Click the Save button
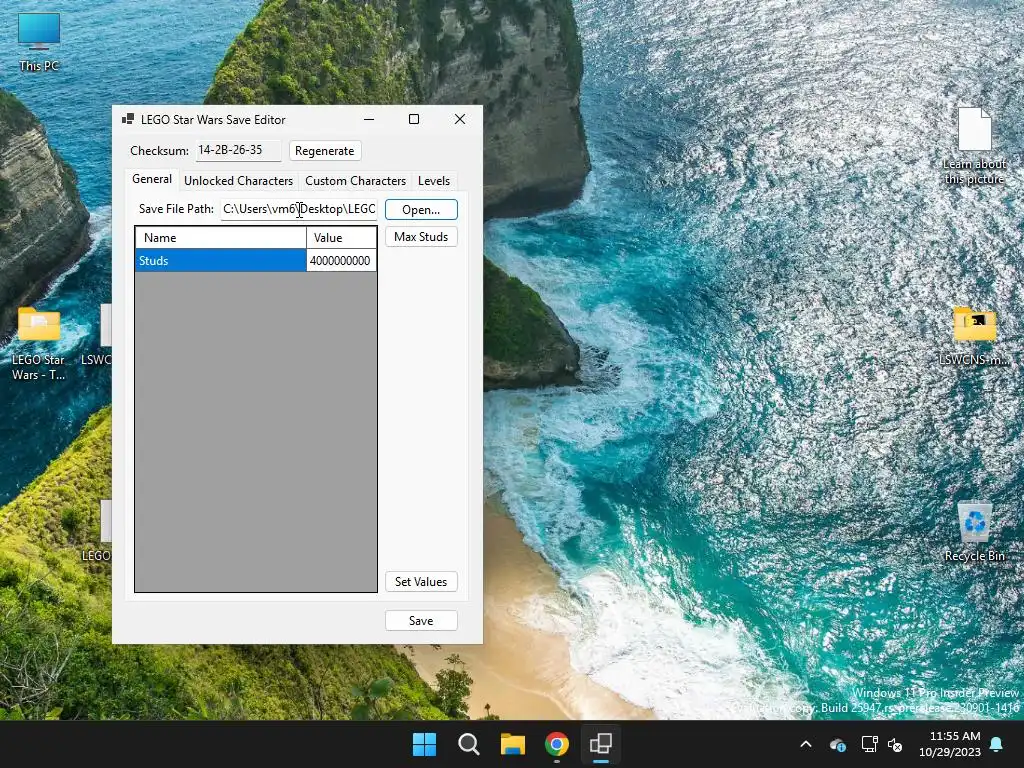The width and height of the screenshot is (1024, 768). click(421, 621)
